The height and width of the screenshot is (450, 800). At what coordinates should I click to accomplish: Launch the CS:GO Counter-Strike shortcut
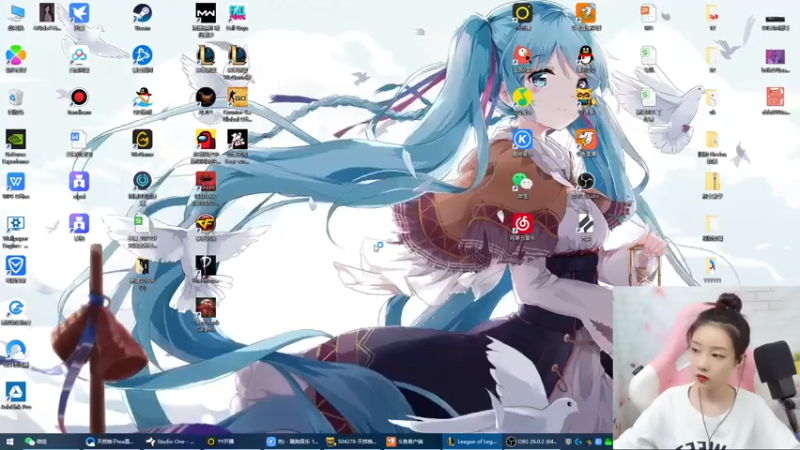pyautogui.click(x=237, y=97)
